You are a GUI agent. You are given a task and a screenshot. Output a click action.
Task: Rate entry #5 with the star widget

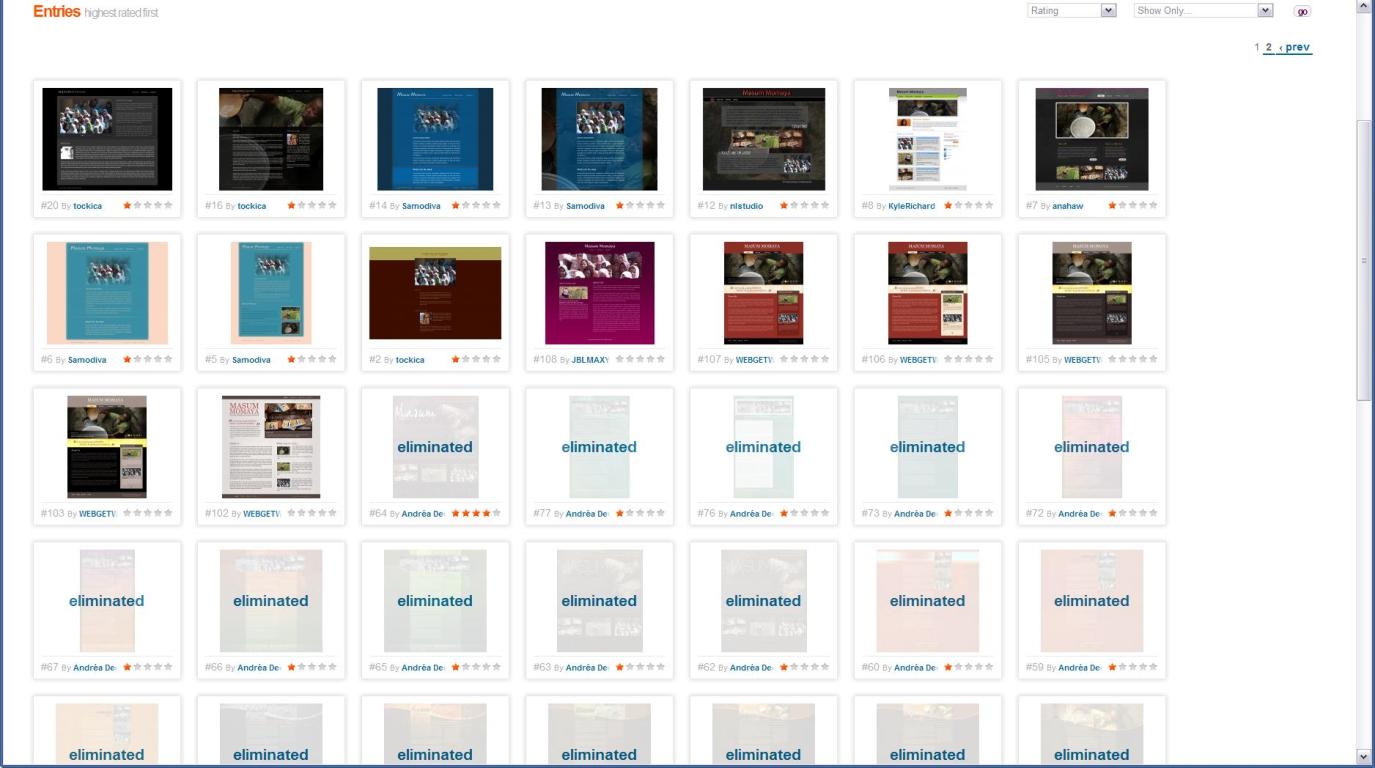point(312,359)
